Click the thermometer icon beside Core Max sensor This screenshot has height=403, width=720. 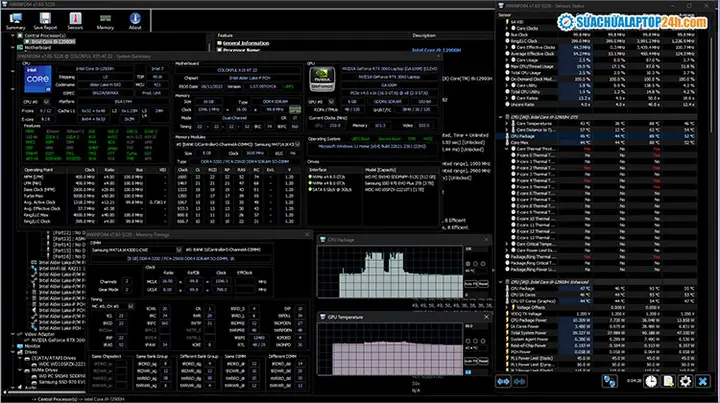[x=507, y=142]
